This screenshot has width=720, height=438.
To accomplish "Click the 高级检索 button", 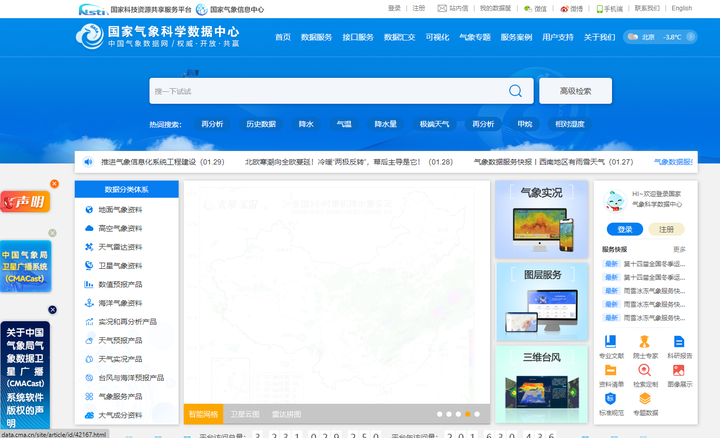I will (x=575, y=91).
